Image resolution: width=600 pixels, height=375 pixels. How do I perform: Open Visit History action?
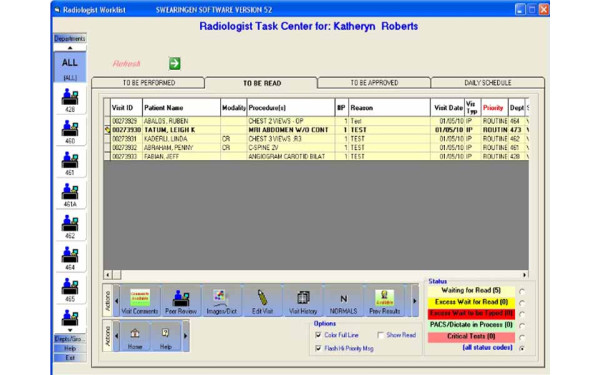tap(303, 301)
